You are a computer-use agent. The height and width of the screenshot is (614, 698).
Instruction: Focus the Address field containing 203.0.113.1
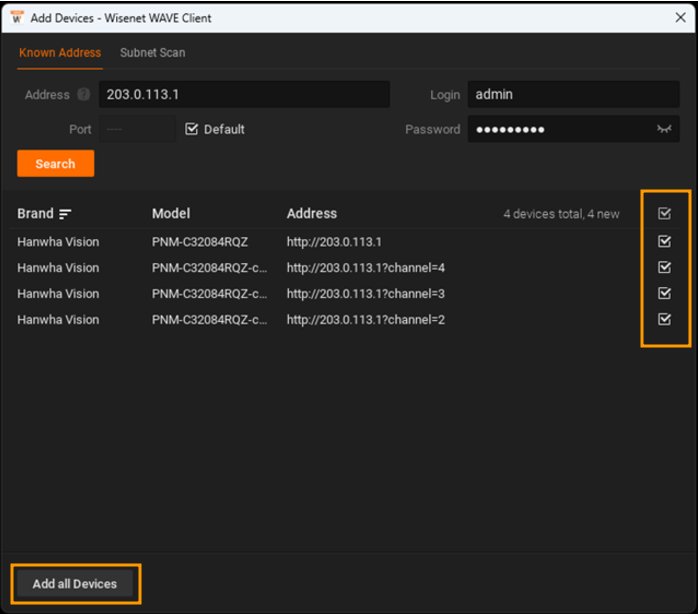(x=244, y=94)
